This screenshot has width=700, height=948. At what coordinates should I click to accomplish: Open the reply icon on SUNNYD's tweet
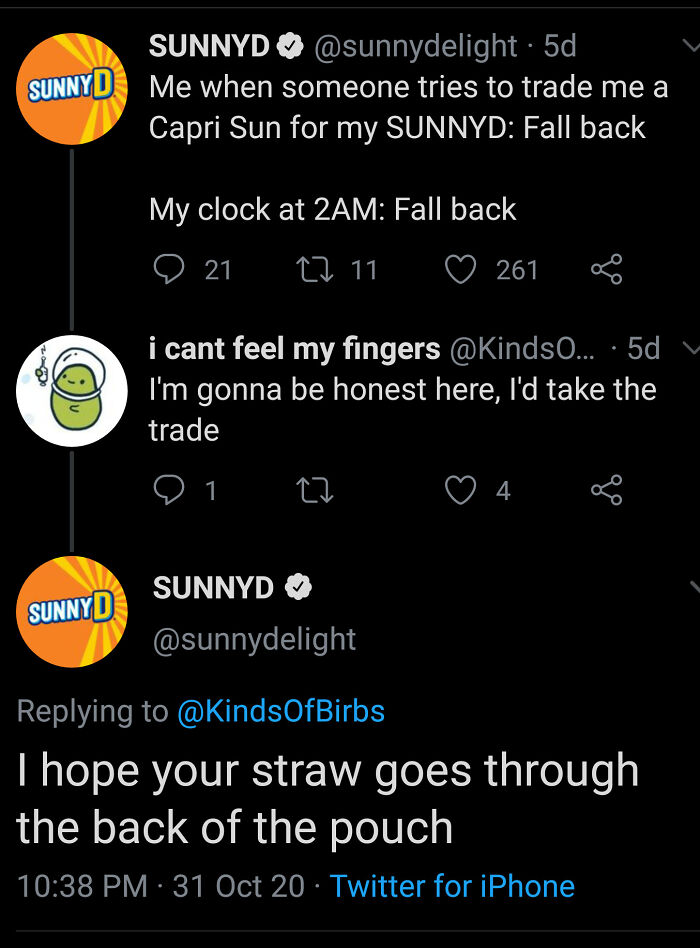tap(168, 270)
